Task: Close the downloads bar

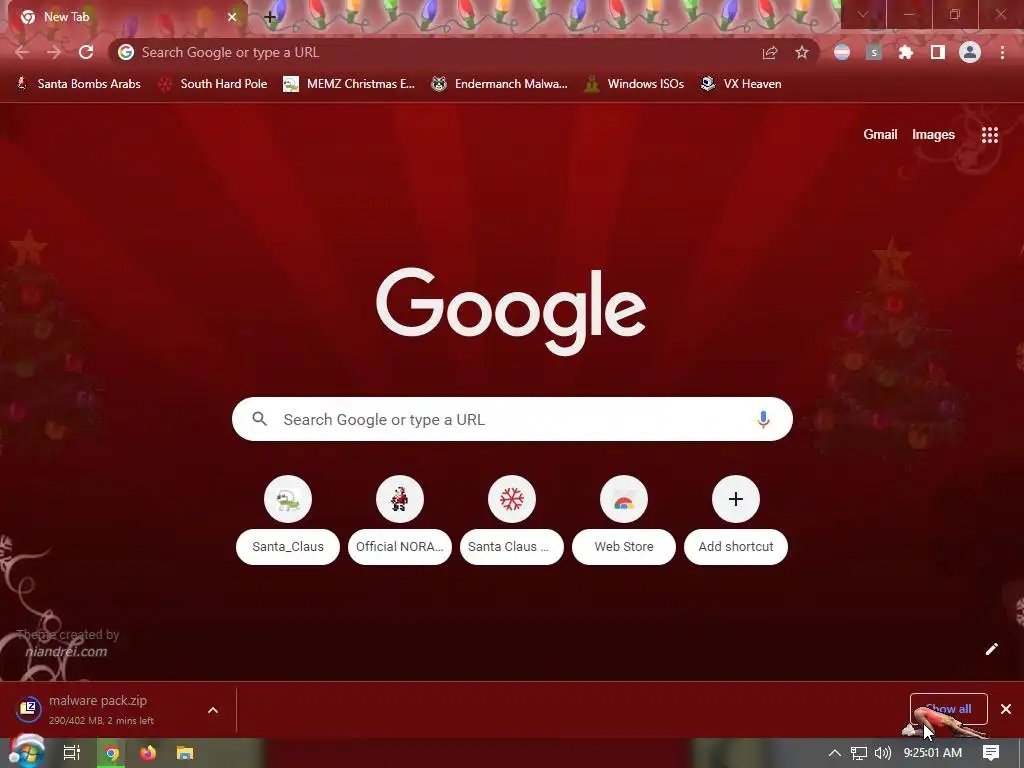Action: [x=1006, y=709]
